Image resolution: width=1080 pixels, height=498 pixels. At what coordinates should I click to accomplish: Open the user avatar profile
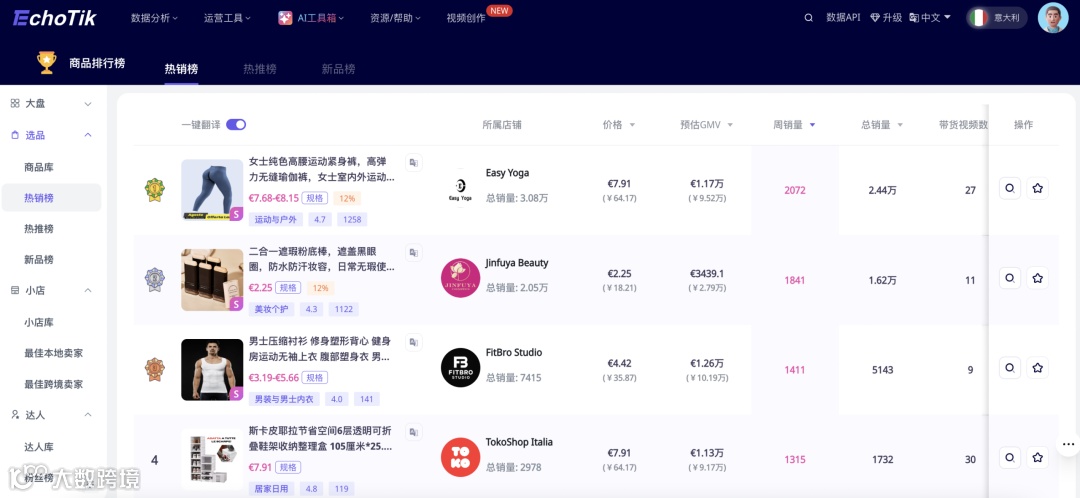click(x=1052, y=18)
